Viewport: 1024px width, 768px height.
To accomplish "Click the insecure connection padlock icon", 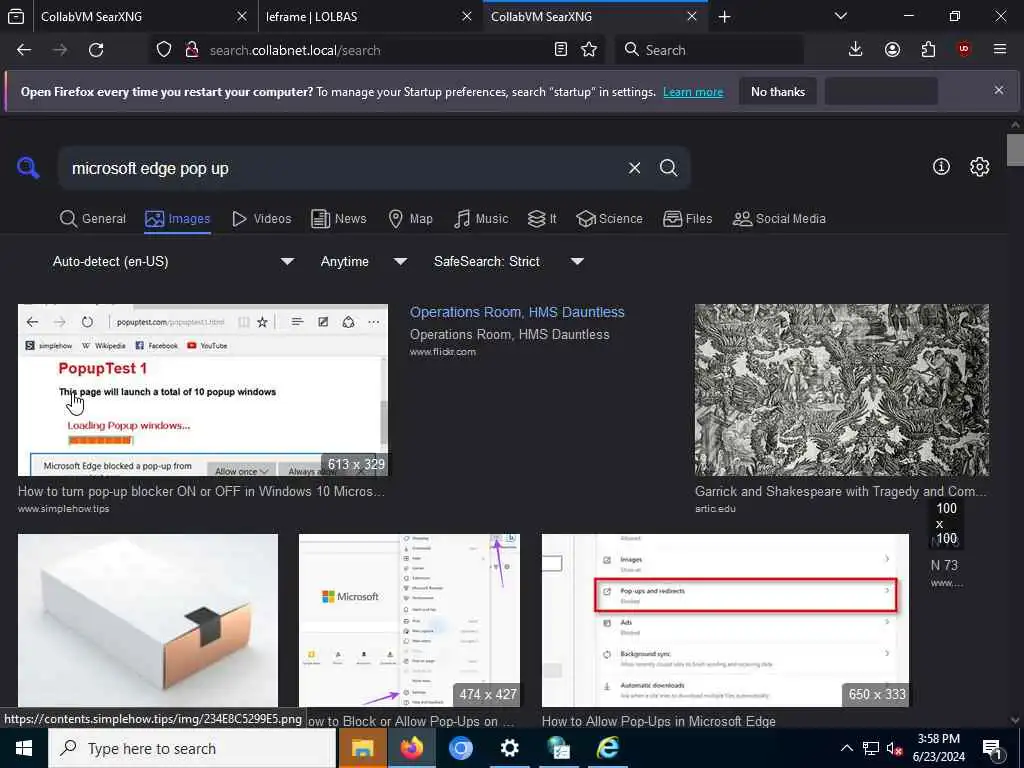I will (191, 50).
